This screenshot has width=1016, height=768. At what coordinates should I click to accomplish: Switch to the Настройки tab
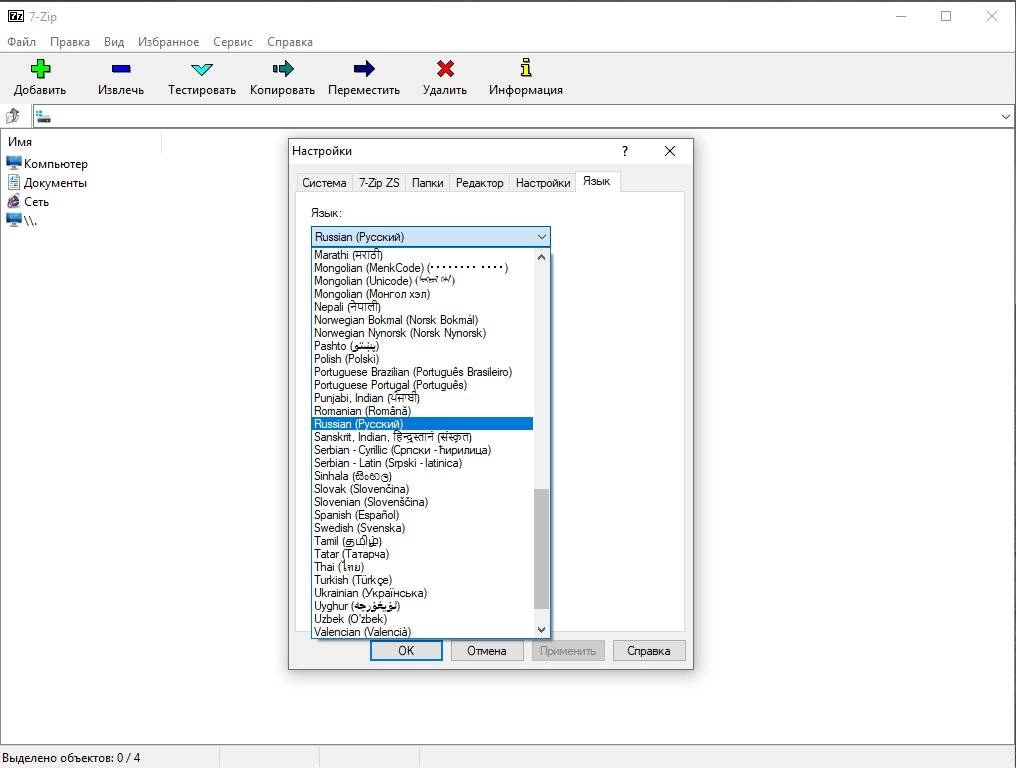543,183
